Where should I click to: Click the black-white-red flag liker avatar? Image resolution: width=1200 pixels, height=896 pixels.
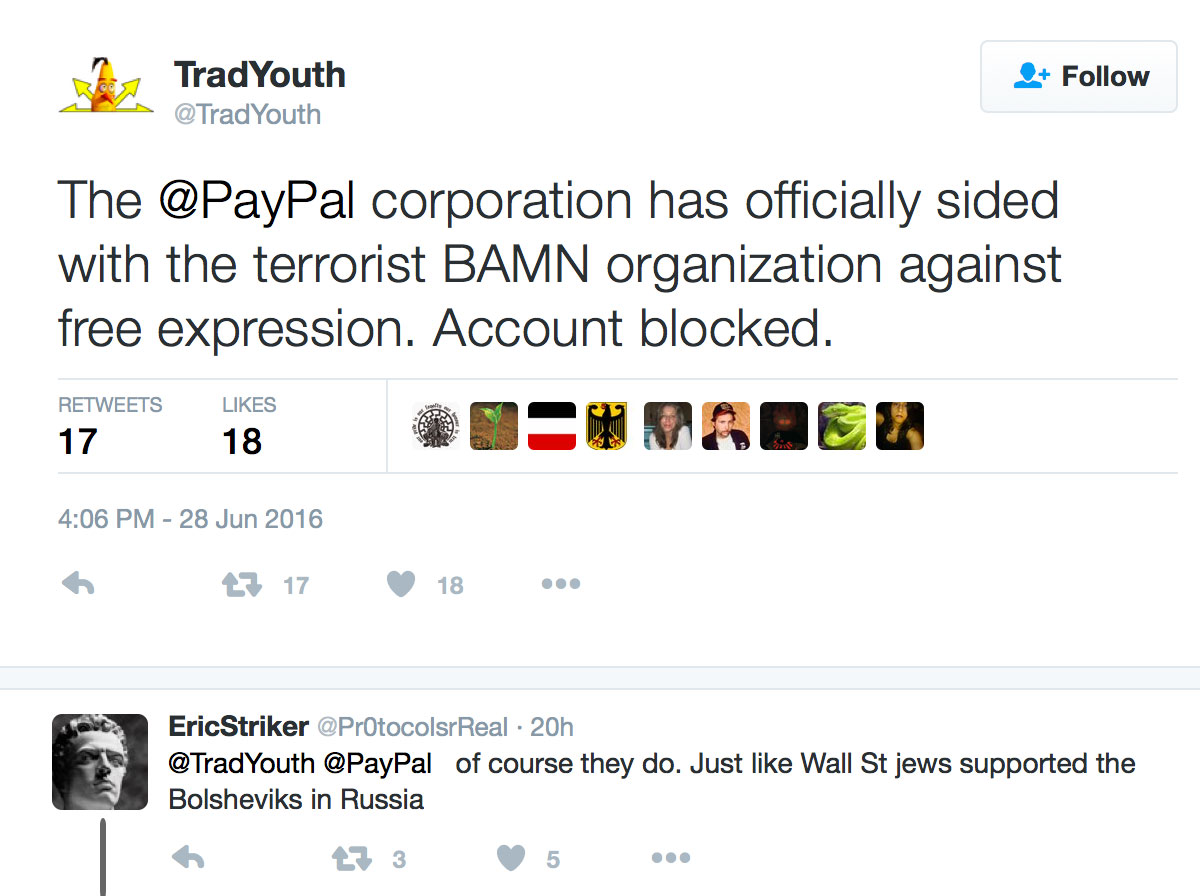pyautogui.click(x=552, y=426)
